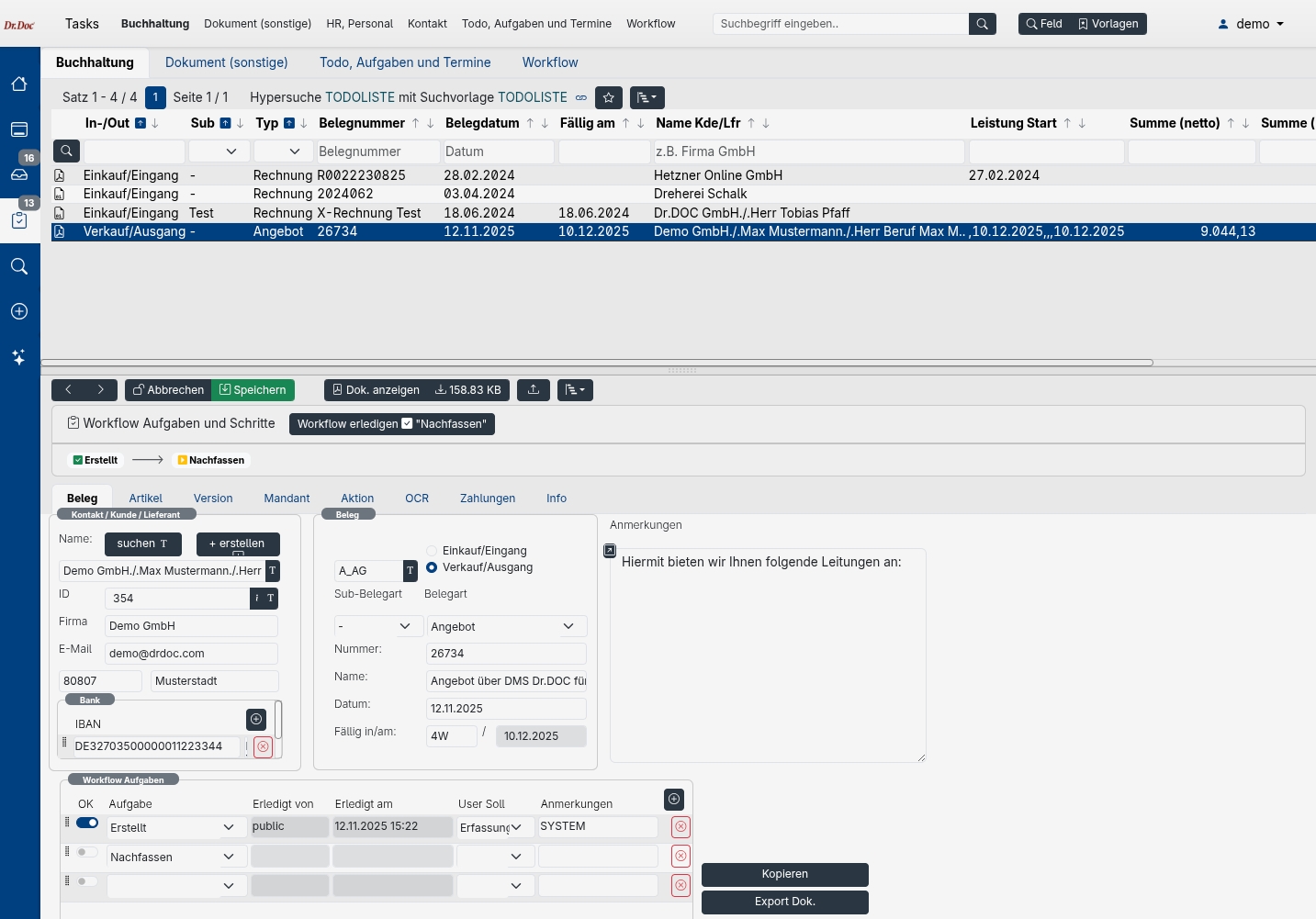1316x919 pixels.
Task: Click the Suchbegriff eingeben search field
Action: (x=840, y=24)
